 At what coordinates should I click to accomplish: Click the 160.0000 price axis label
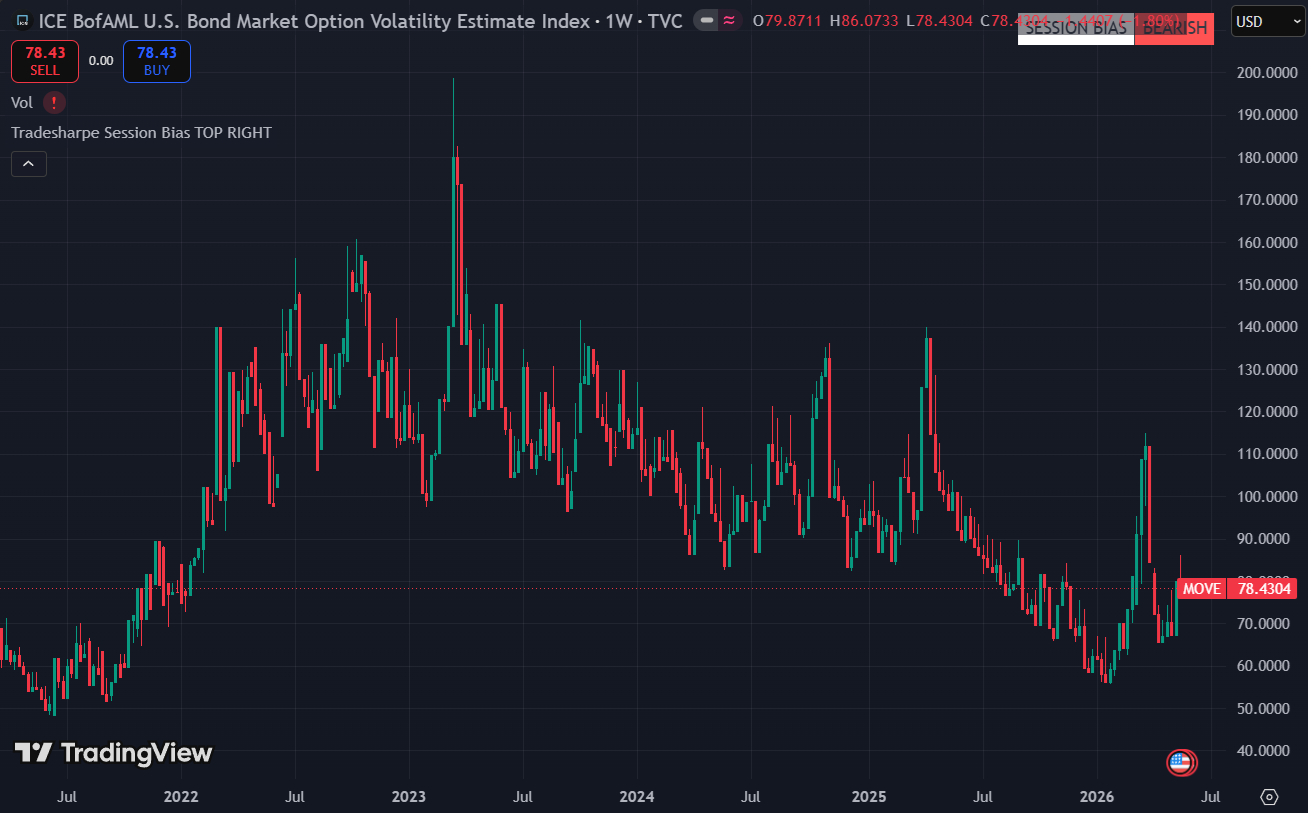click(x=1266, y=242)
